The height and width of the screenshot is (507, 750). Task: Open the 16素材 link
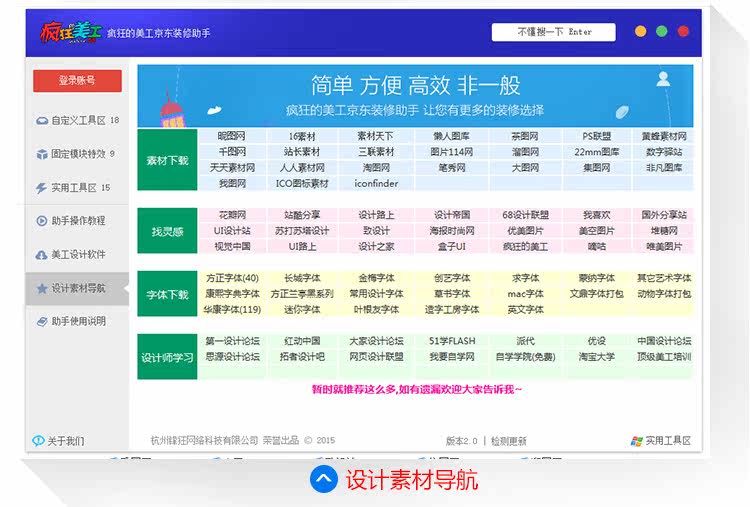[302, 136]
